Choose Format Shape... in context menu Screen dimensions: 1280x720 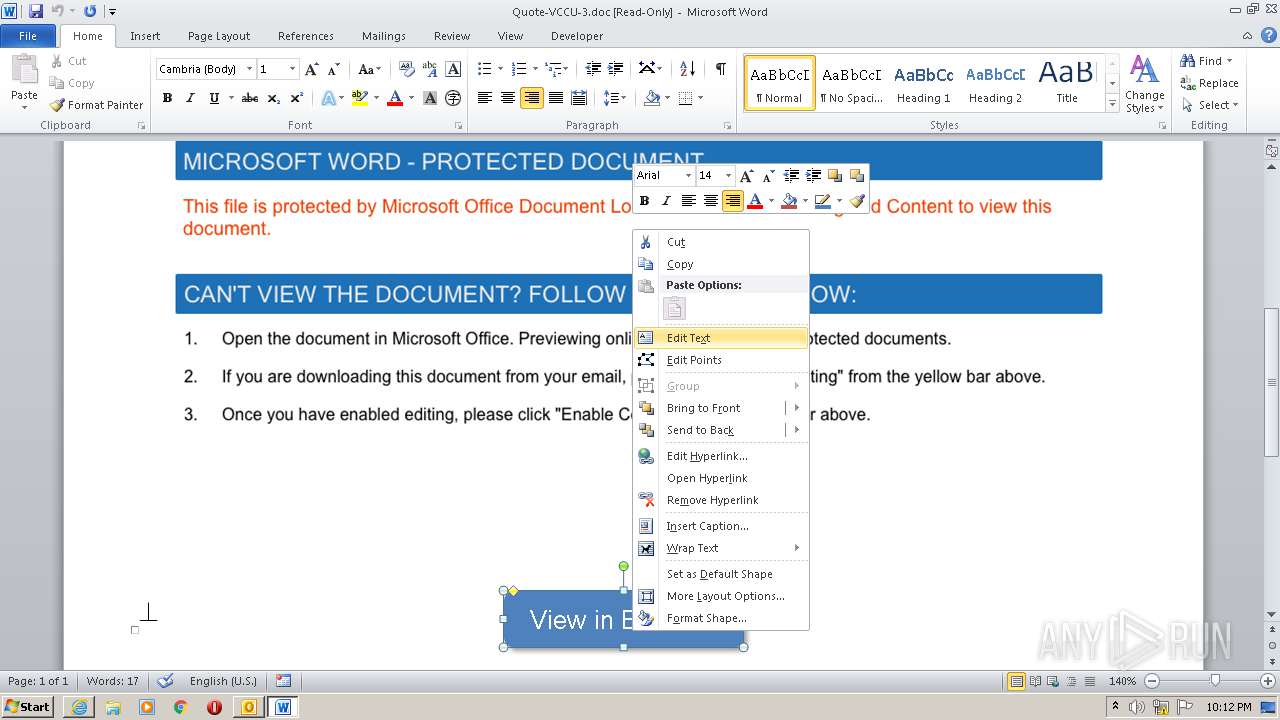pos(720,618)
